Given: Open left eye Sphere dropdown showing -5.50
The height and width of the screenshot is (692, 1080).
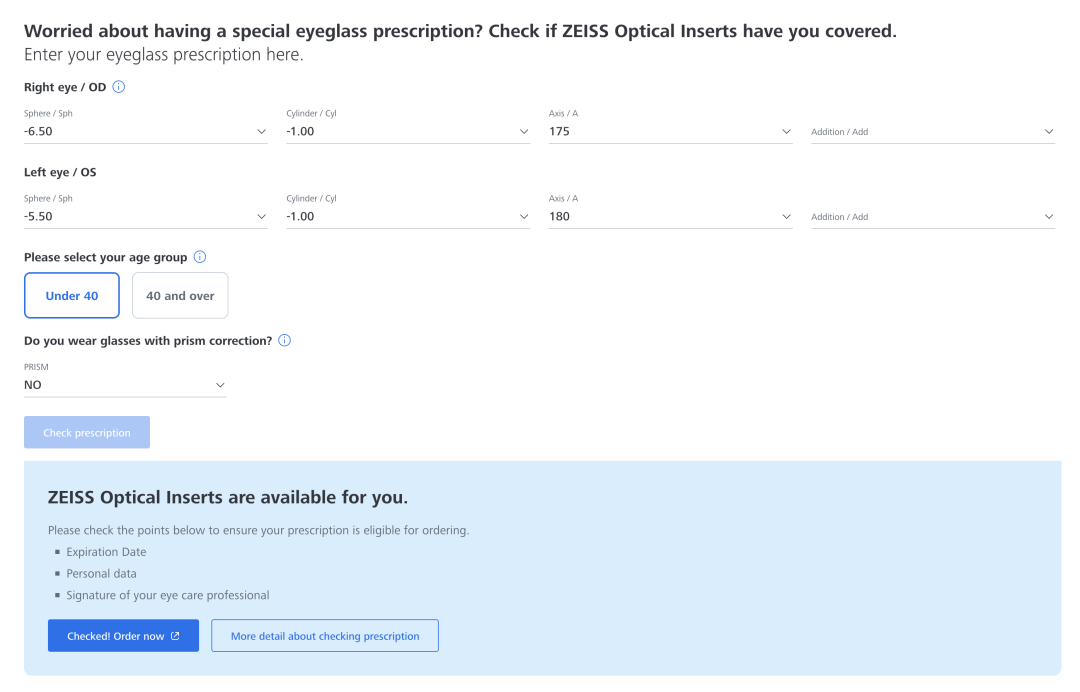Looking at the screenshot, I should tap(145, 216).
